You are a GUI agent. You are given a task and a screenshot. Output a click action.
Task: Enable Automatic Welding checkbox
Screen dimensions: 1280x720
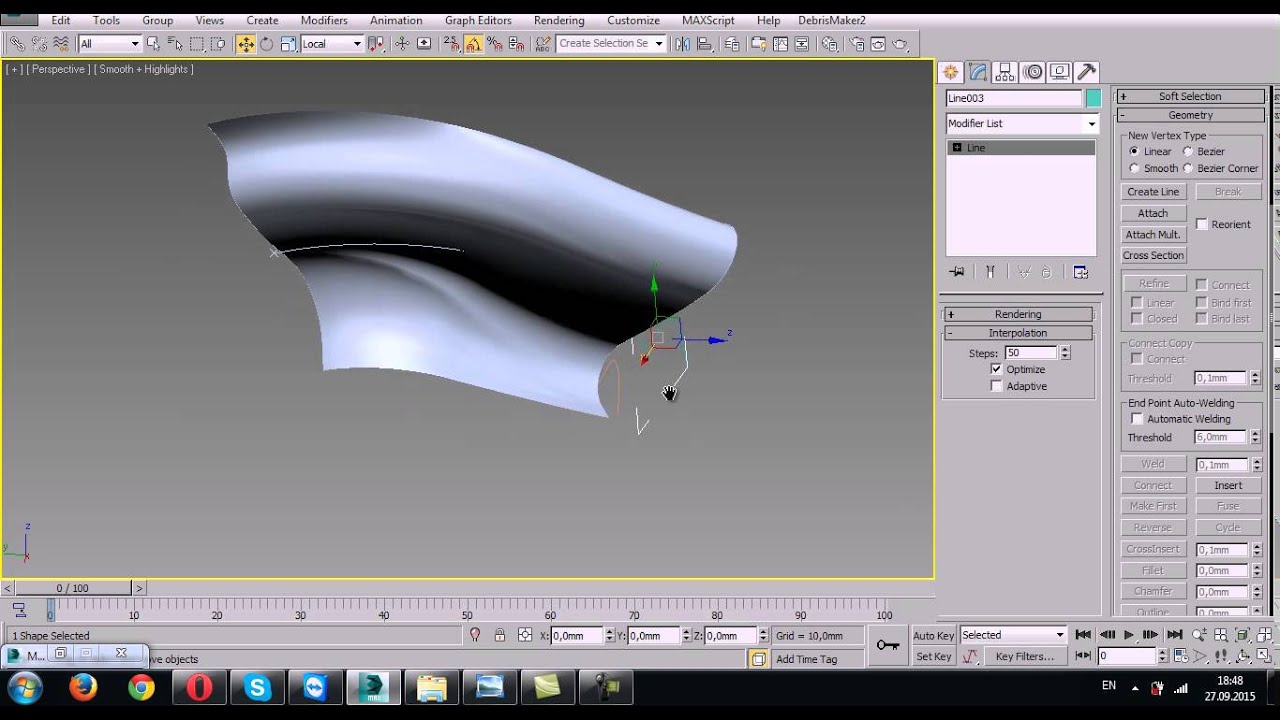[1136, 419]
